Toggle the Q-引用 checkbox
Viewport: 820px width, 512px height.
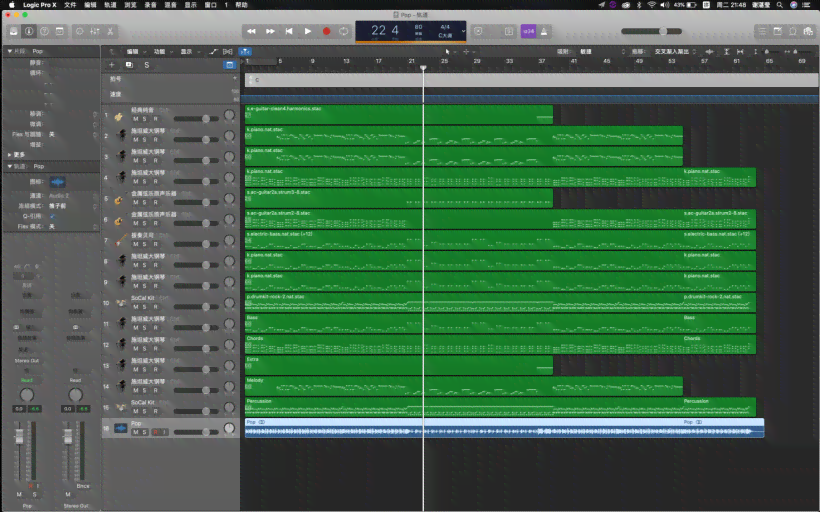point(52,216)
